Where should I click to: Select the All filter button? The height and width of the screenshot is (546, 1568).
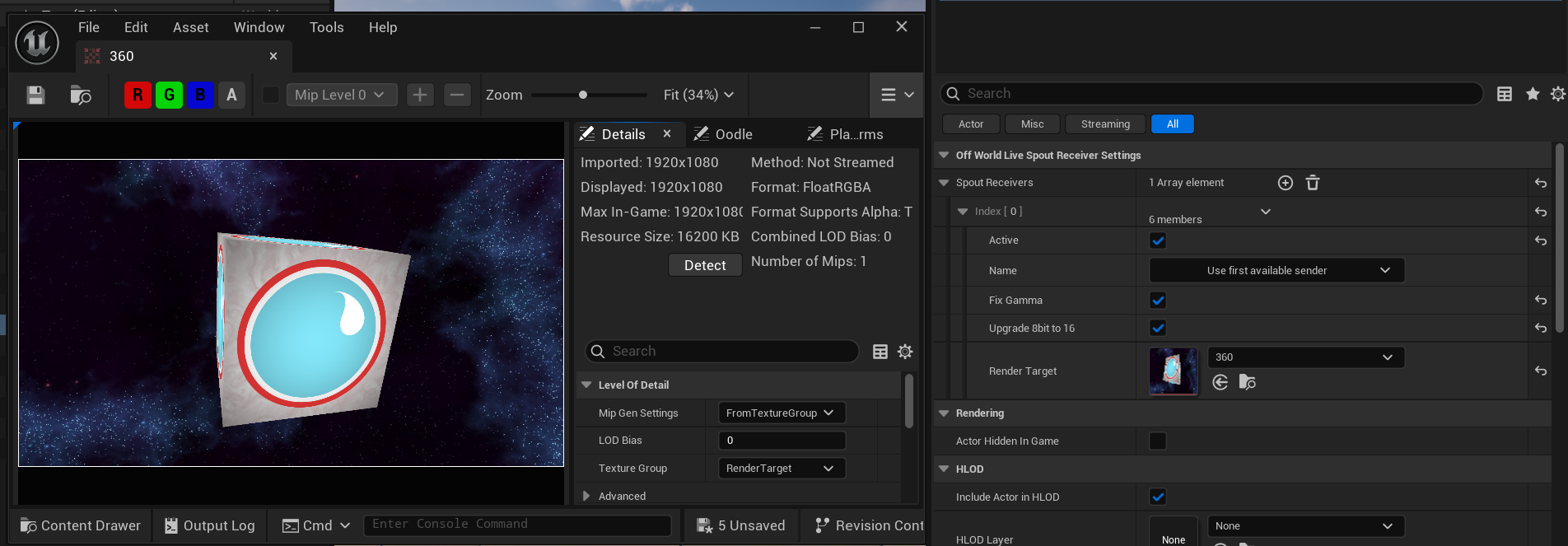pos(1173,124)
